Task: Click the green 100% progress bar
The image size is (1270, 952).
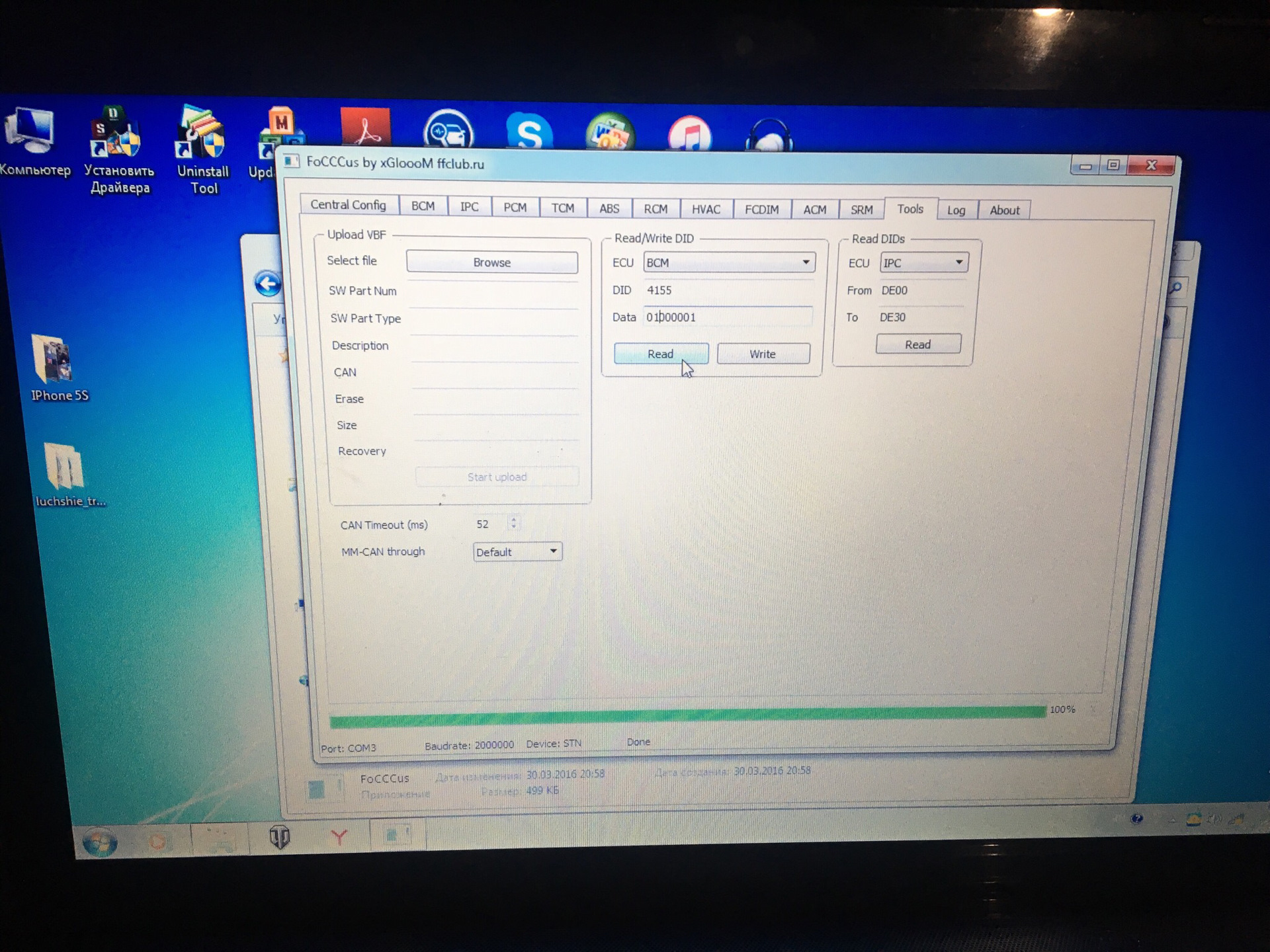Action: [x=688, y=717]
